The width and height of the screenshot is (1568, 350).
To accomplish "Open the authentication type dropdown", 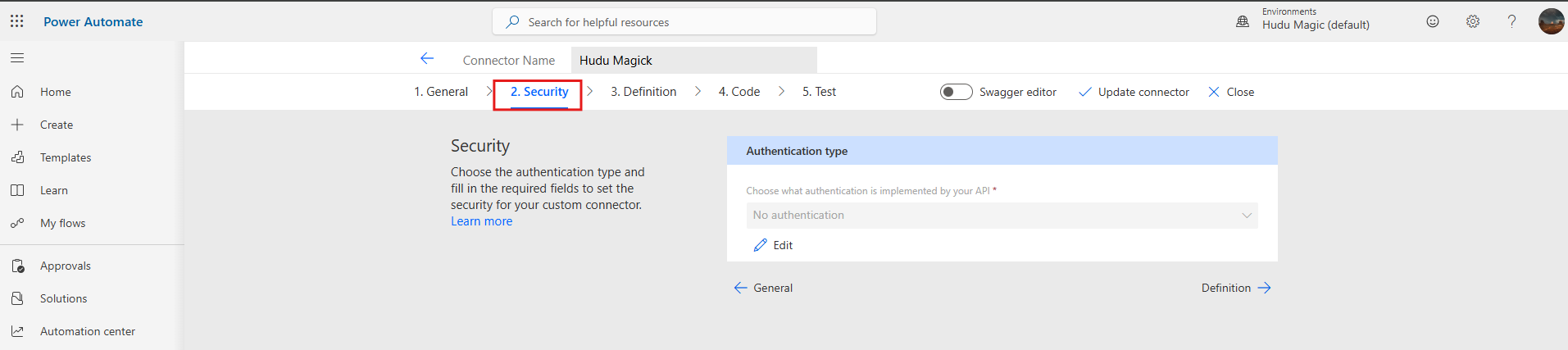I will (1002, 215).
